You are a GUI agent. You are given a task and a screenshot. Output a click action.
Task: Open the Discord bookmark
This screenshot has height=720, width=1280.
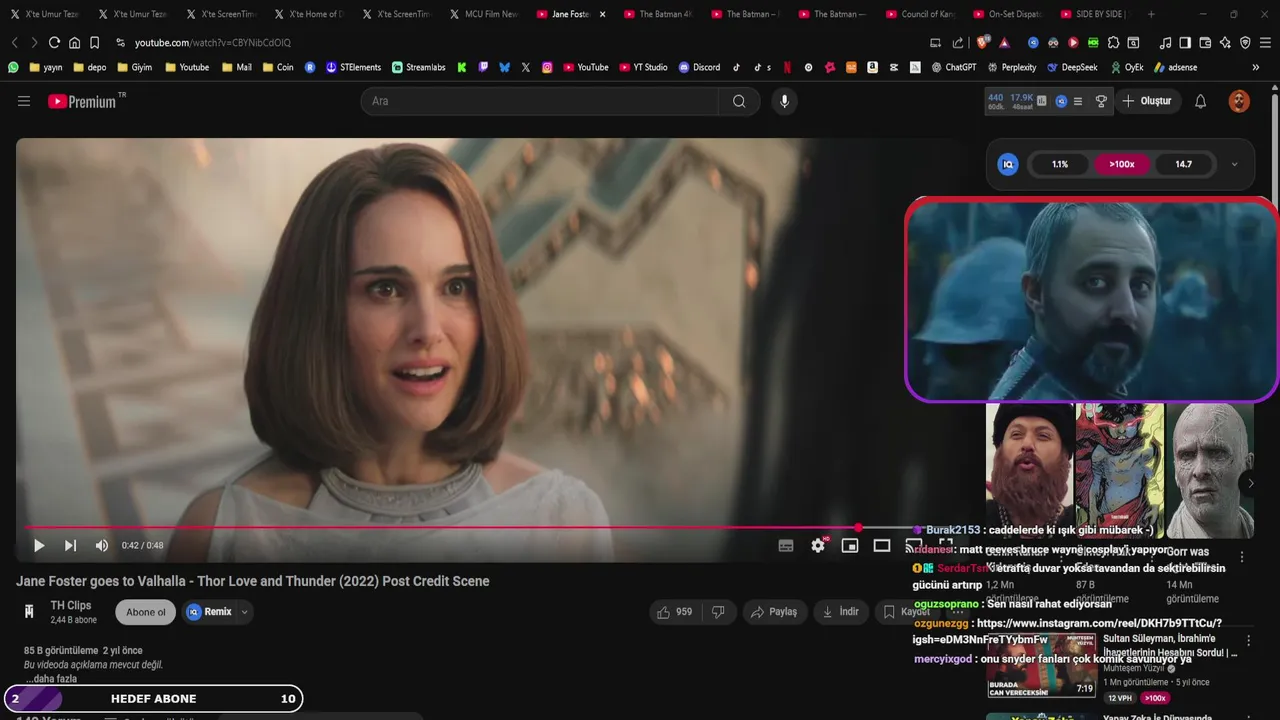699,67
